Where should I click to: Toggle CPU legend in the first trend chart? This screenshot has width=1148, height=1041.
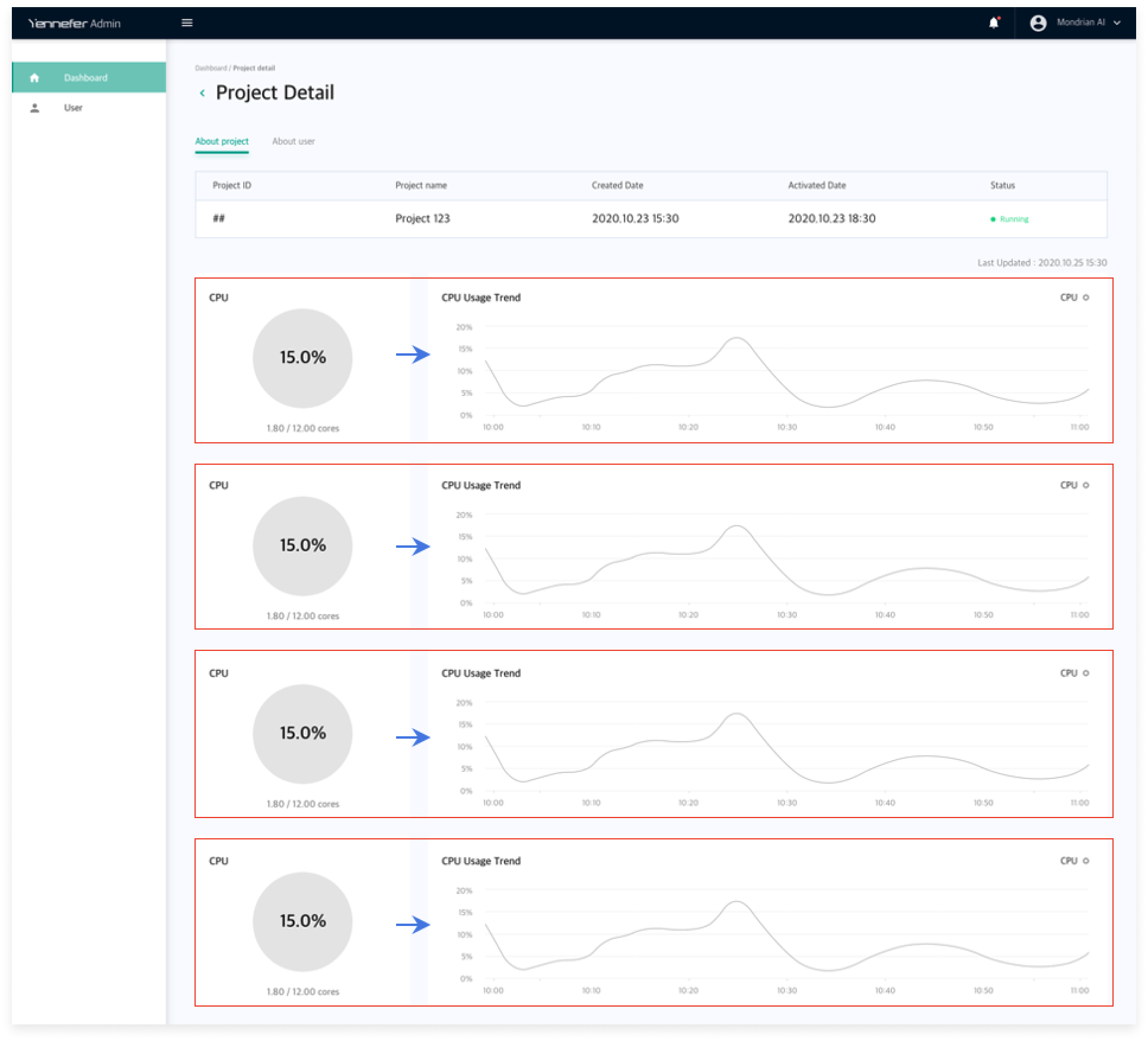(x=1074, y=298)
